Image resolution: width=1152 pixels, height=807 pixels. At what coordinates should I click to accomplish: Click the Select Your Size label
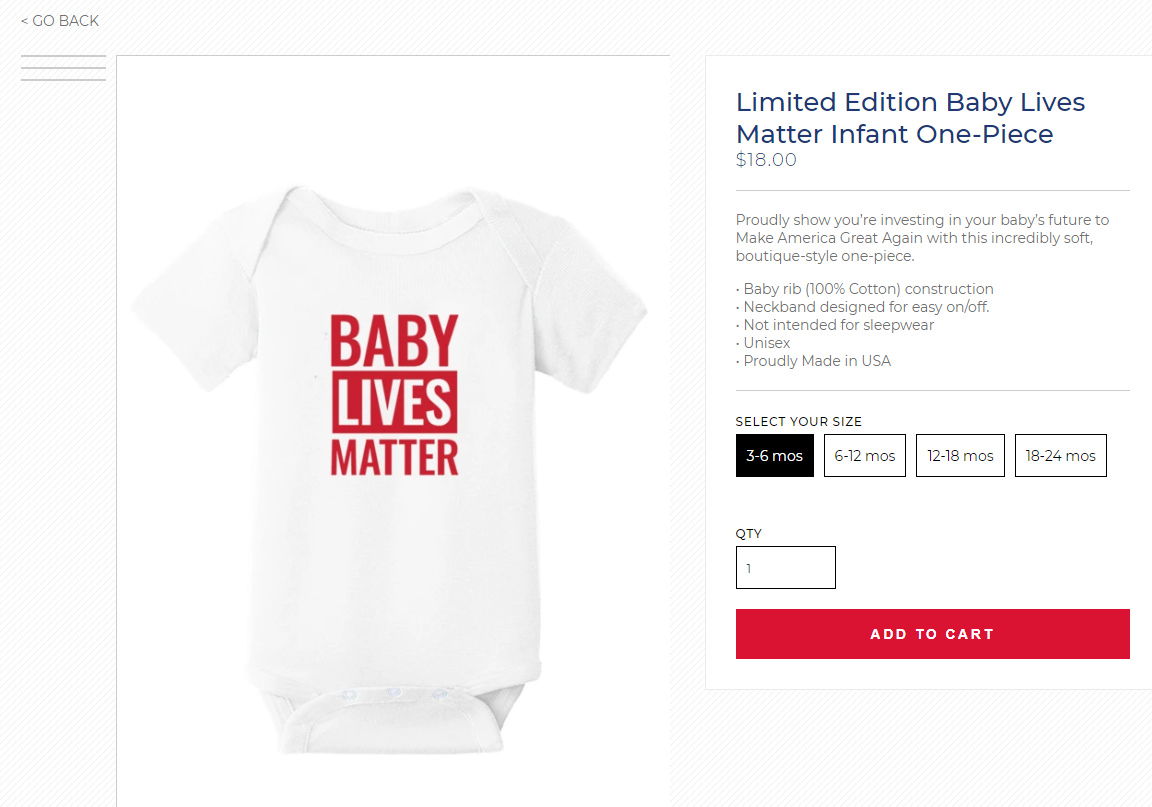coord(798,422)
